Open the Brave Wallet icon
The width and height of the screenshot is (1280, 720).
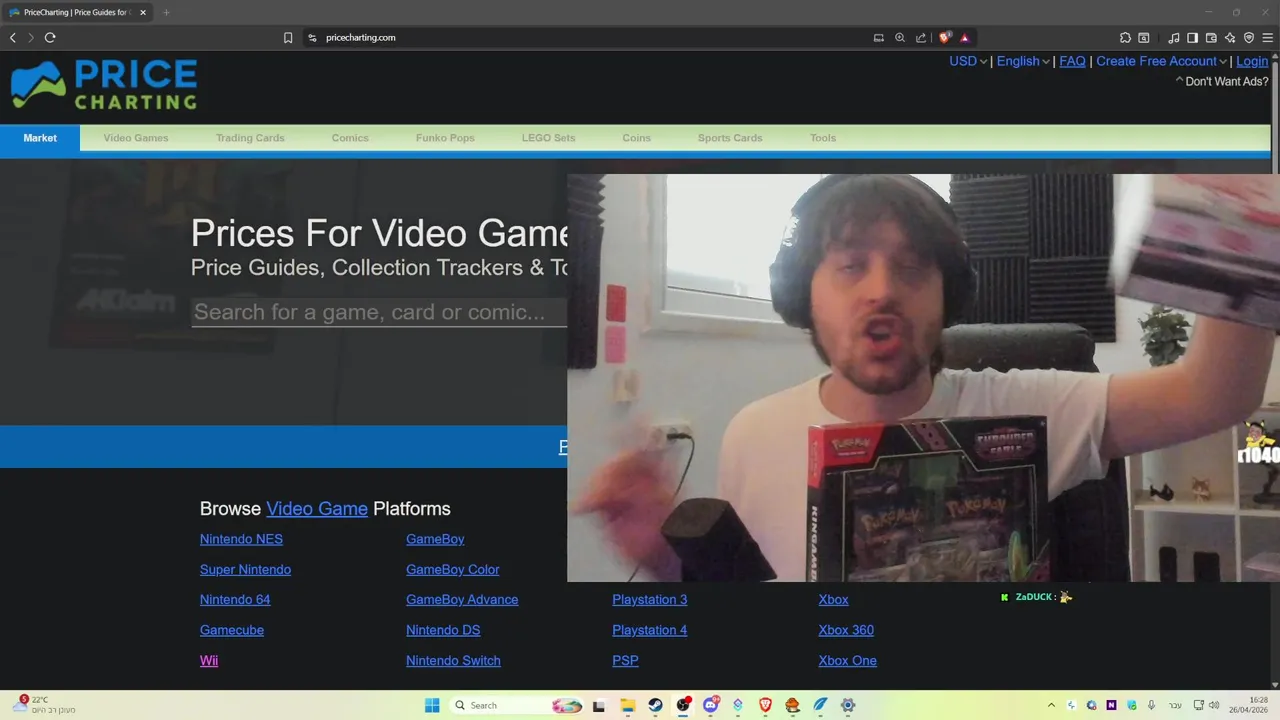(1211, 38)
